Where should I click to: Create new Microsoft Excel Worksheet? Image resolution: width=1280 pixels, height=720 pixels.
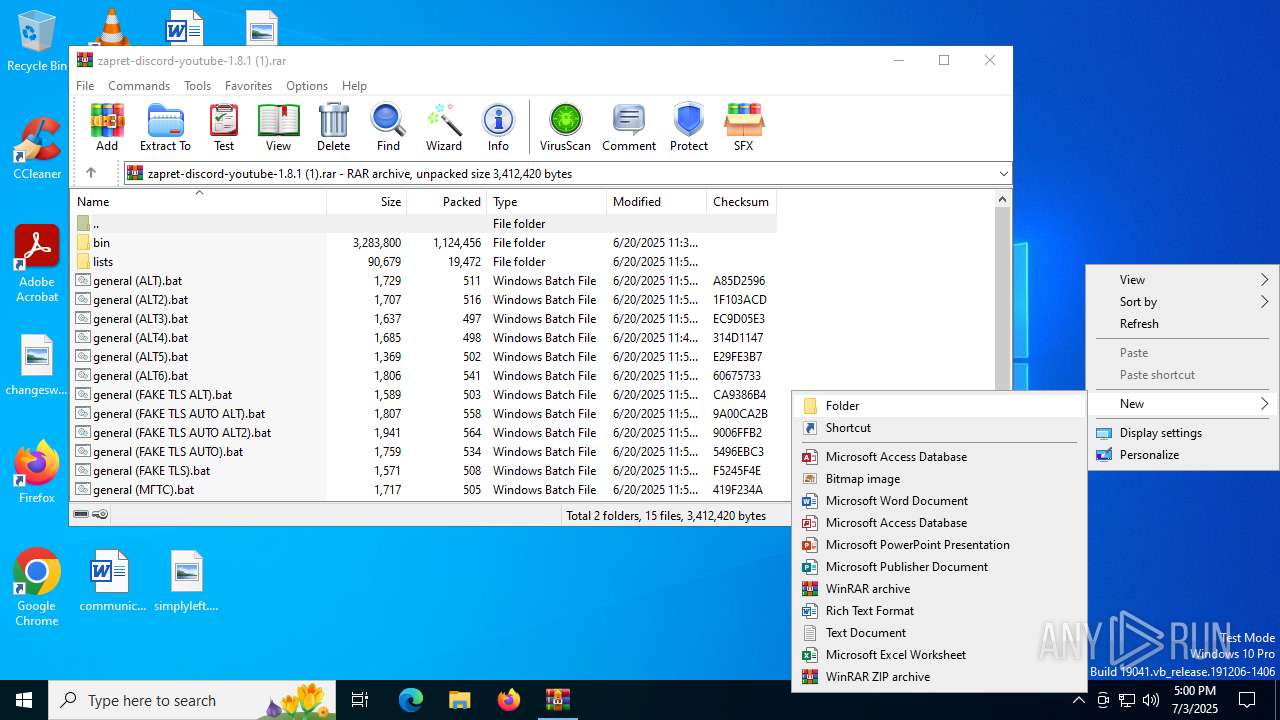(939, 655)
